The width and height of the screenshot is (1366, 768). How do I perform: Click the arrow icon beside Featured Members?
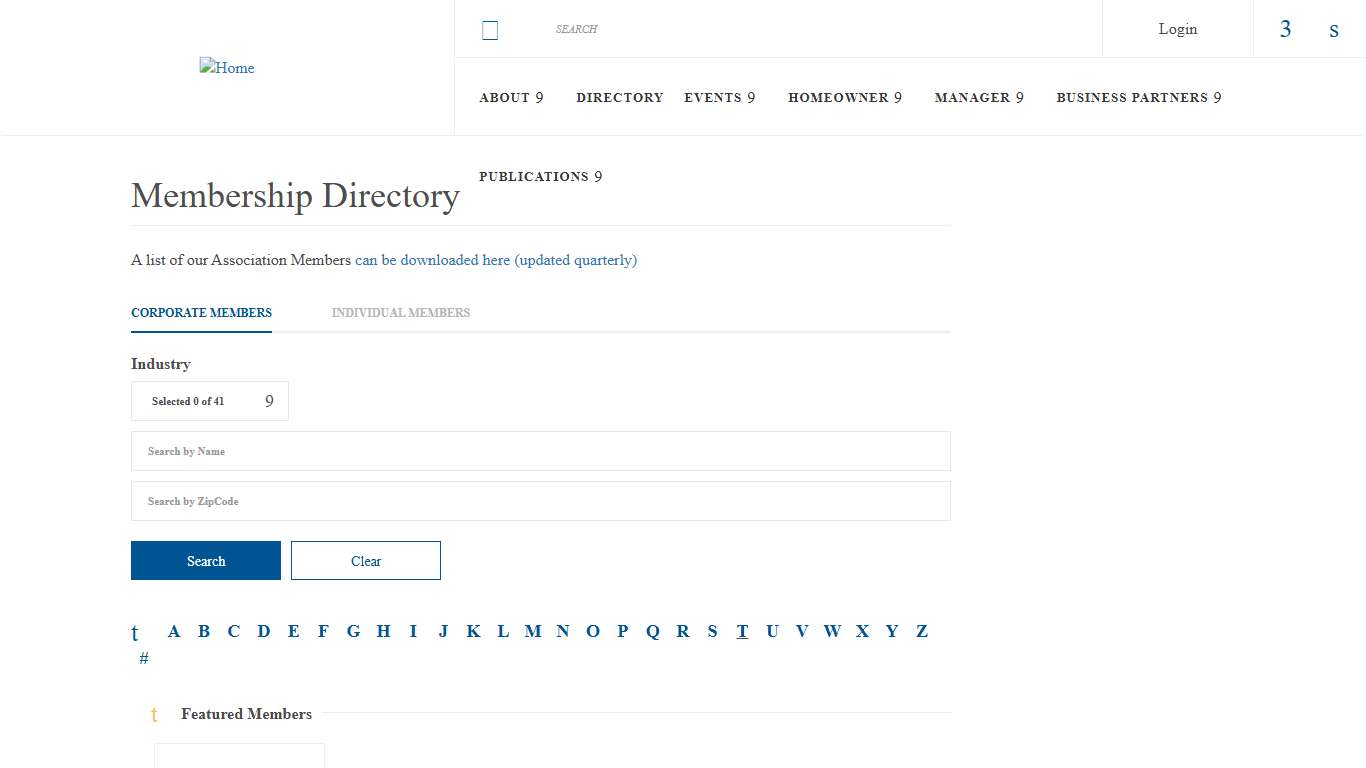tap(154, 715)
